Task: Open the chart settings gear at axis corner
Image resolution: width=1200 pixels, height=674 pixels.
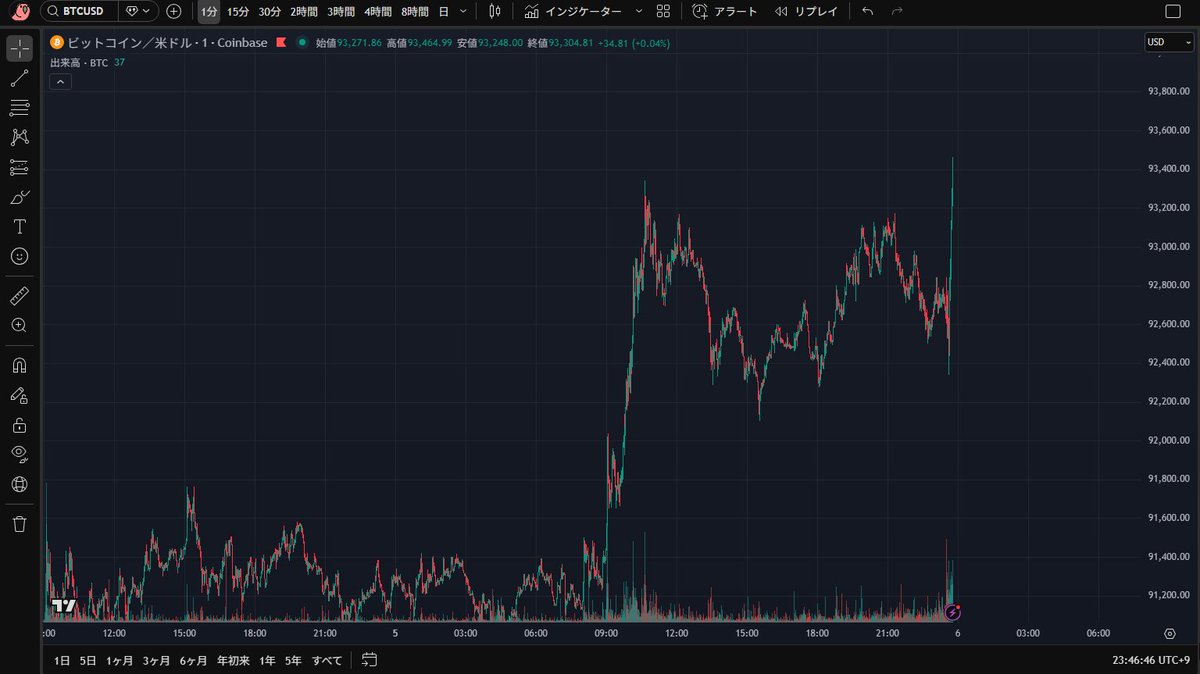Action: click(1169, 633)
